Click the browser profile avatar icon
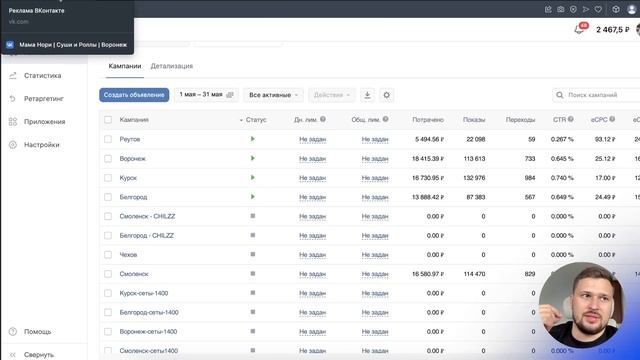Viewport: 640px width, 360px height. (x=631, y=9)
